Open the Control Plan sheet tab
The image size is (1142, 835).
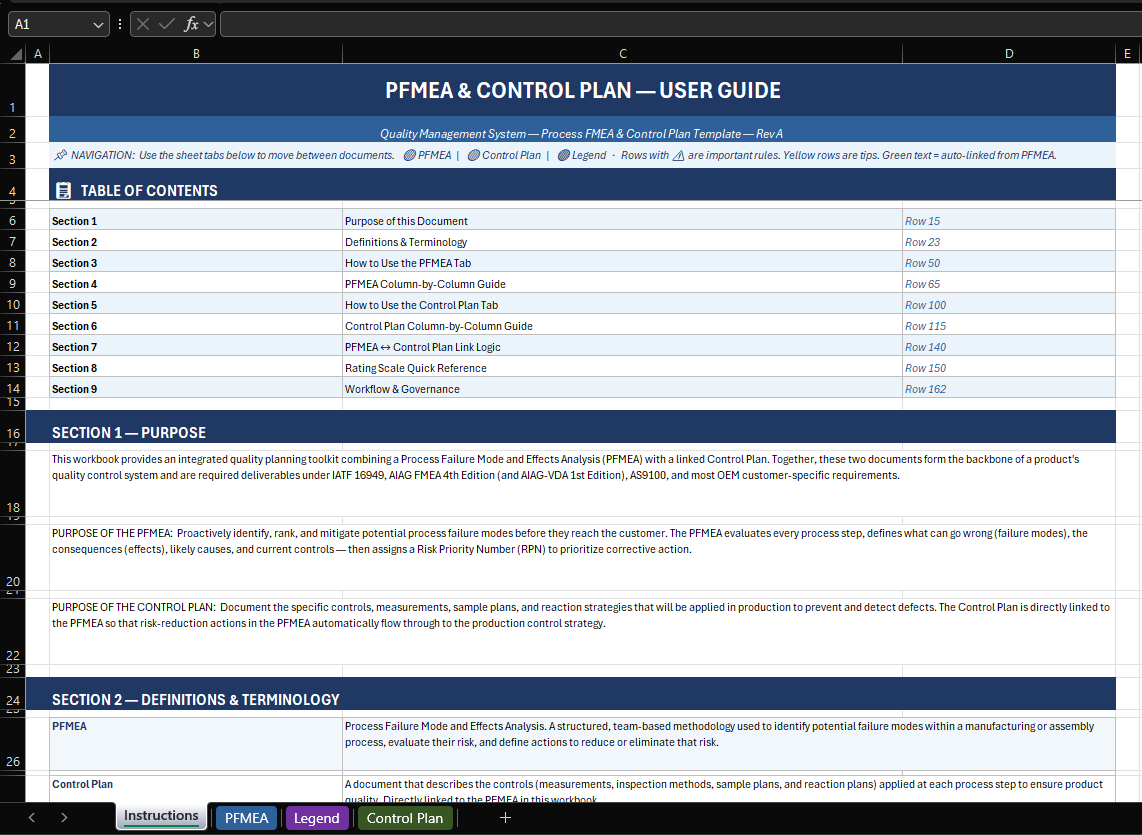[404, 817]
